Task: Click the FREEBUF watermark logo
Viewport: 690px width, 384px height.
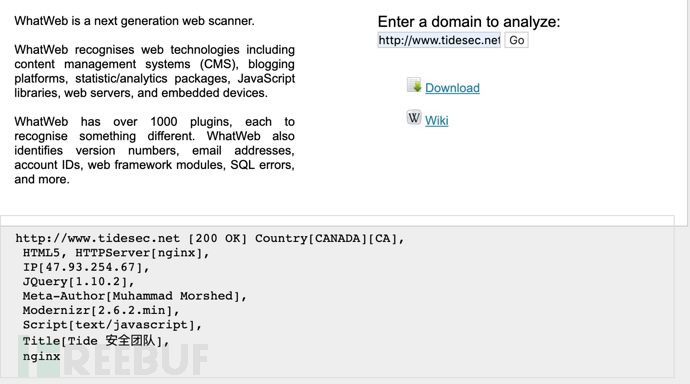Action: pos(113,359)
